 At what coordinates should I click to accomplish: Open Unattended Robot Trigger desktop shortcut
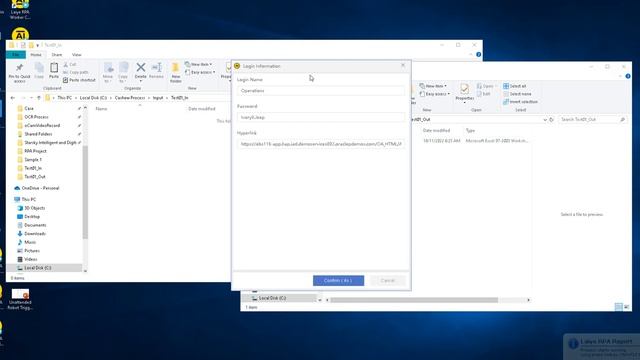(20, 299)
